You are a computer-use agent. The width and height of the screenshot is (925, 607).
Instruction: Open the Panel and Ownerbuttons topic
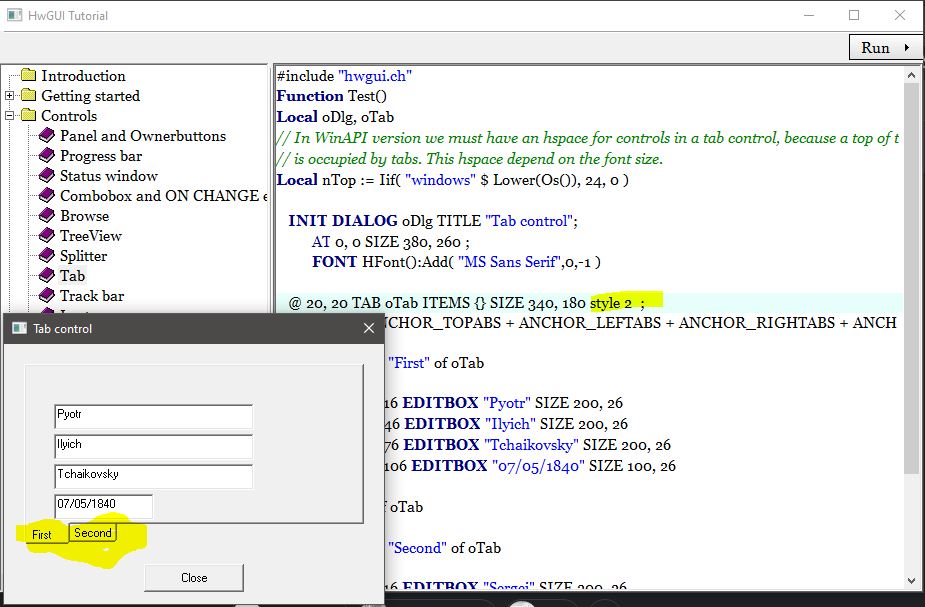pos(142,136)
